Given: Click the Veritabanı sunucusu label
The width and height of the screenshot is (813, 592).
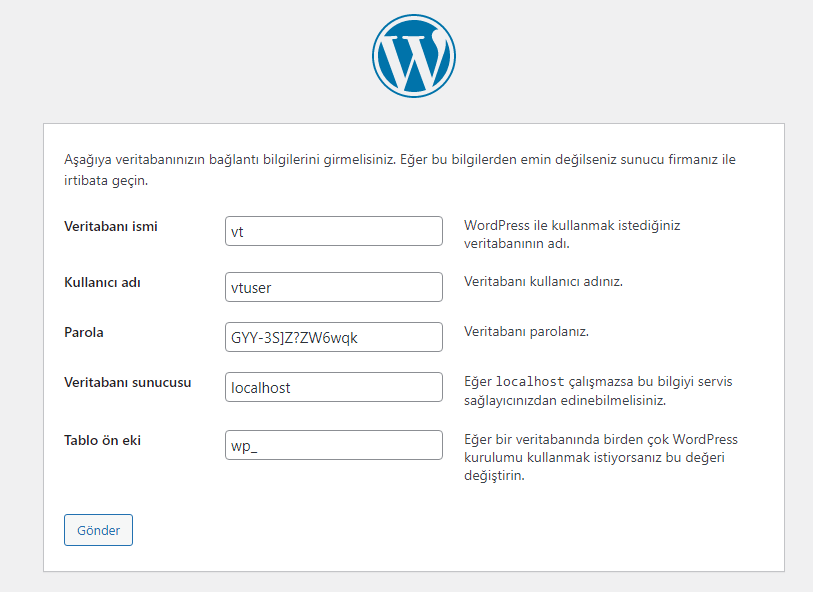Looking at the screenshot, I should [x=128, y=383].
